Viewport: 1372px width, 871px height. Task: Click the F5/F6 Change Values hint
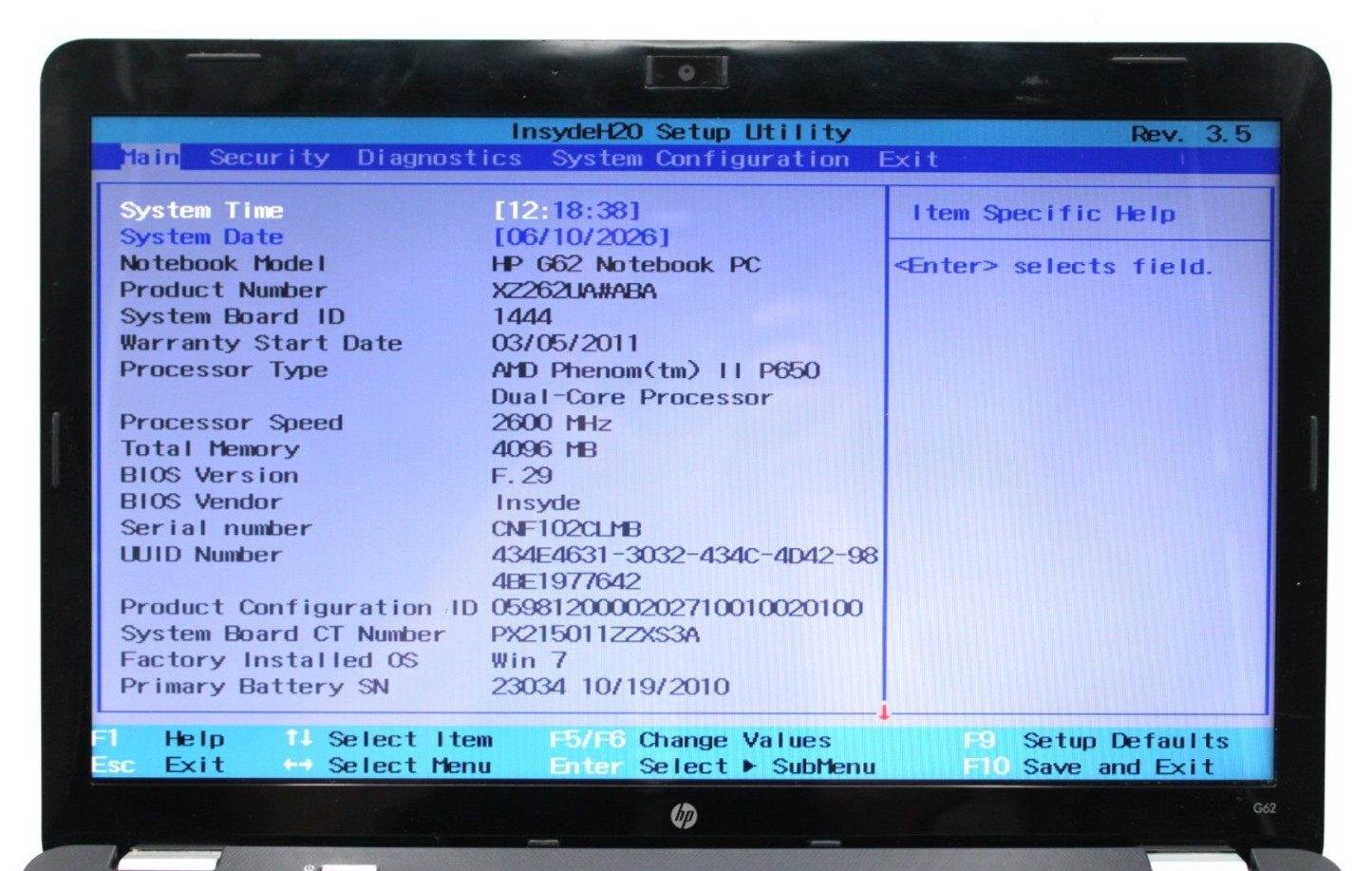point(690,740)
